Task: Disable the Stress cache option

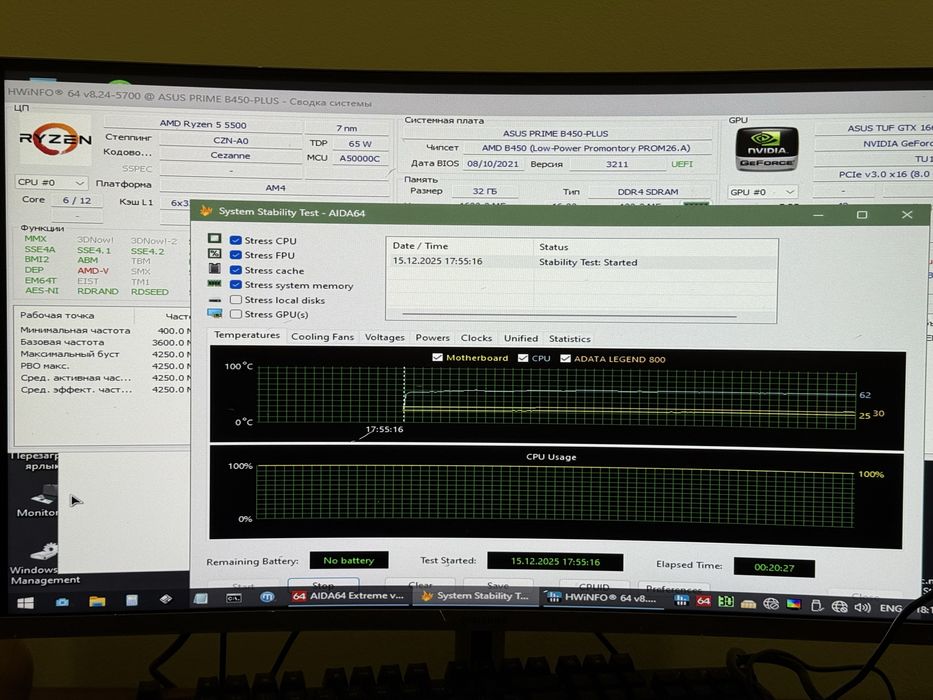Action: click(236, 270)
